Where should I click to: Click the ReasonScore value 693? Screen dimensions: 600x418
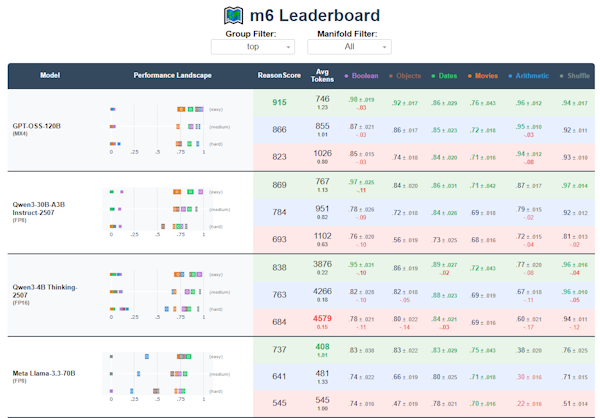point(279,240)
